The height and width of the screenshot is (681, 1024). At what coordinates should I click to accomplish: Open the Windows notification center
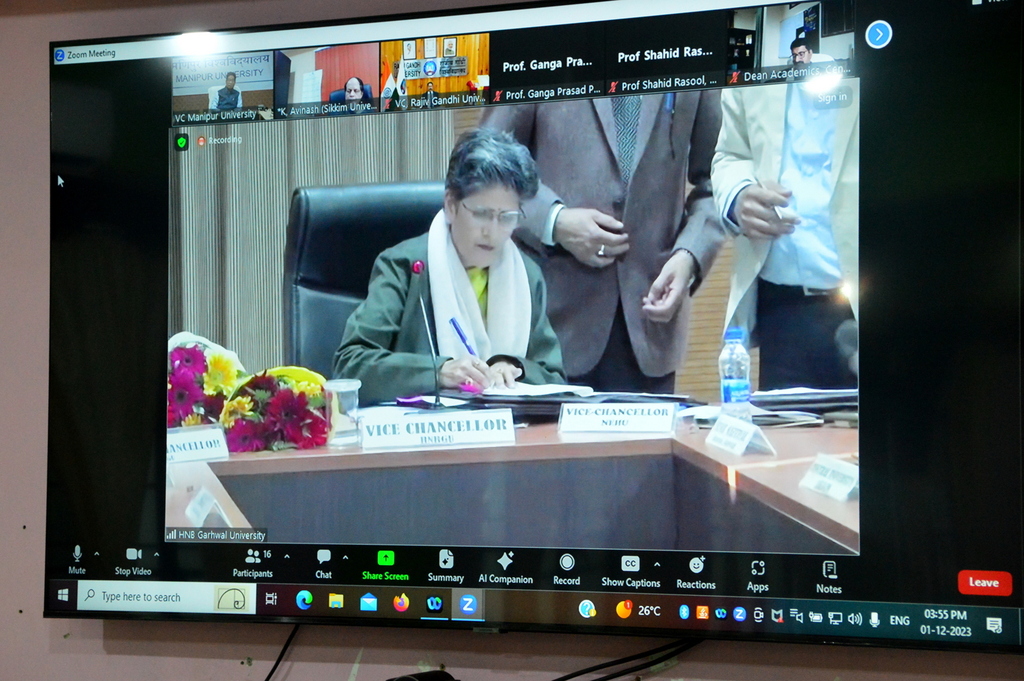click(994, 626)
